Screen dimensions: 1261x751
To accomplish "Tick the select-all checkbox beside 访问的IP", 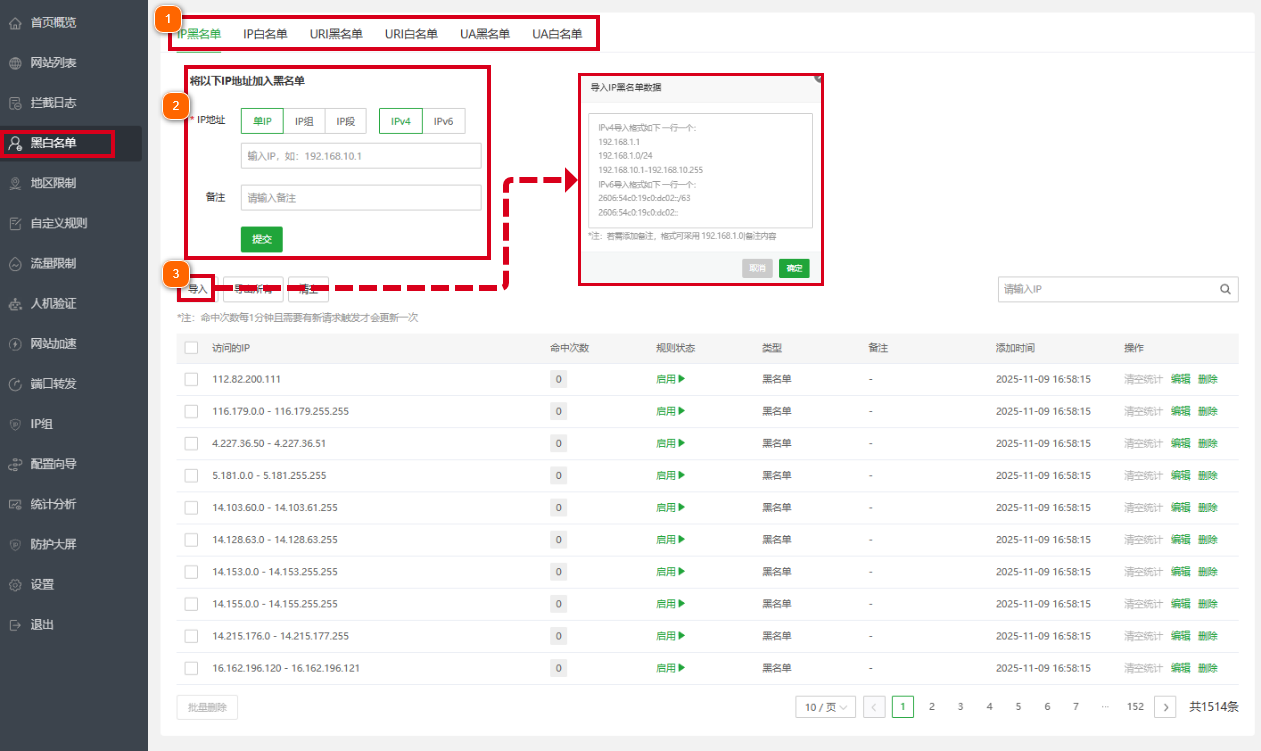I will coord(192,348).
